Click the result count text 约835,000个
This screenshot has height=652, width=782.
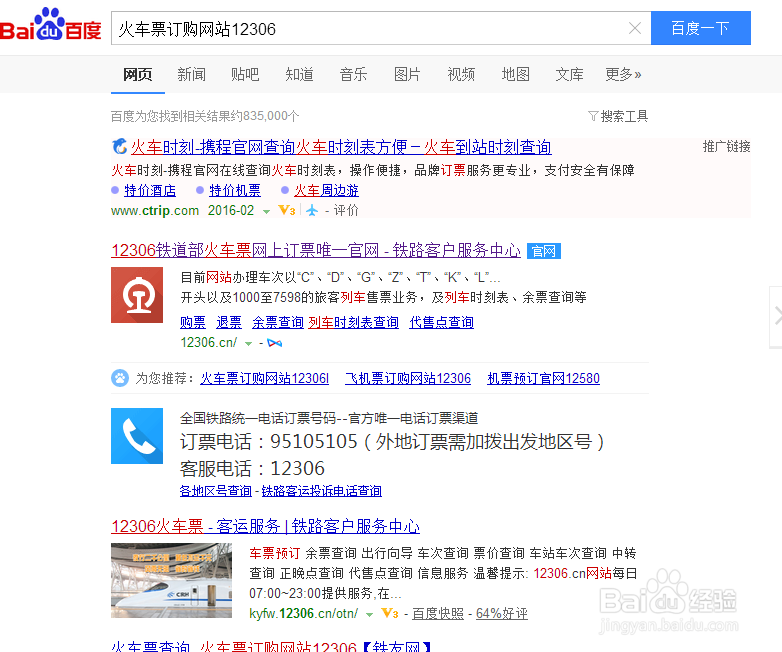click(x=266, y=116)
